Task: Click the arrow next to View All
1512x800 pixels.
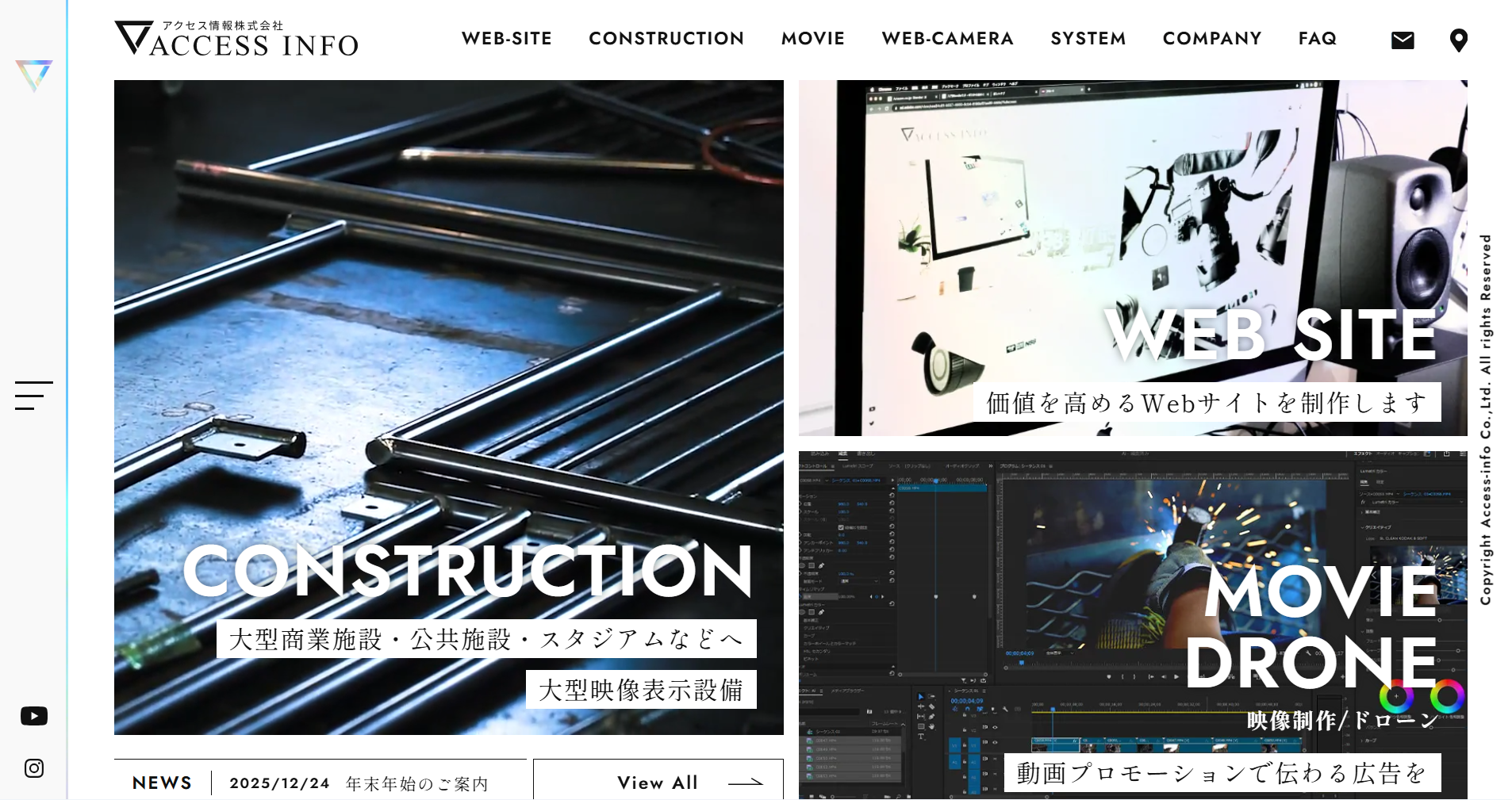Action: [x=745, y=783]
